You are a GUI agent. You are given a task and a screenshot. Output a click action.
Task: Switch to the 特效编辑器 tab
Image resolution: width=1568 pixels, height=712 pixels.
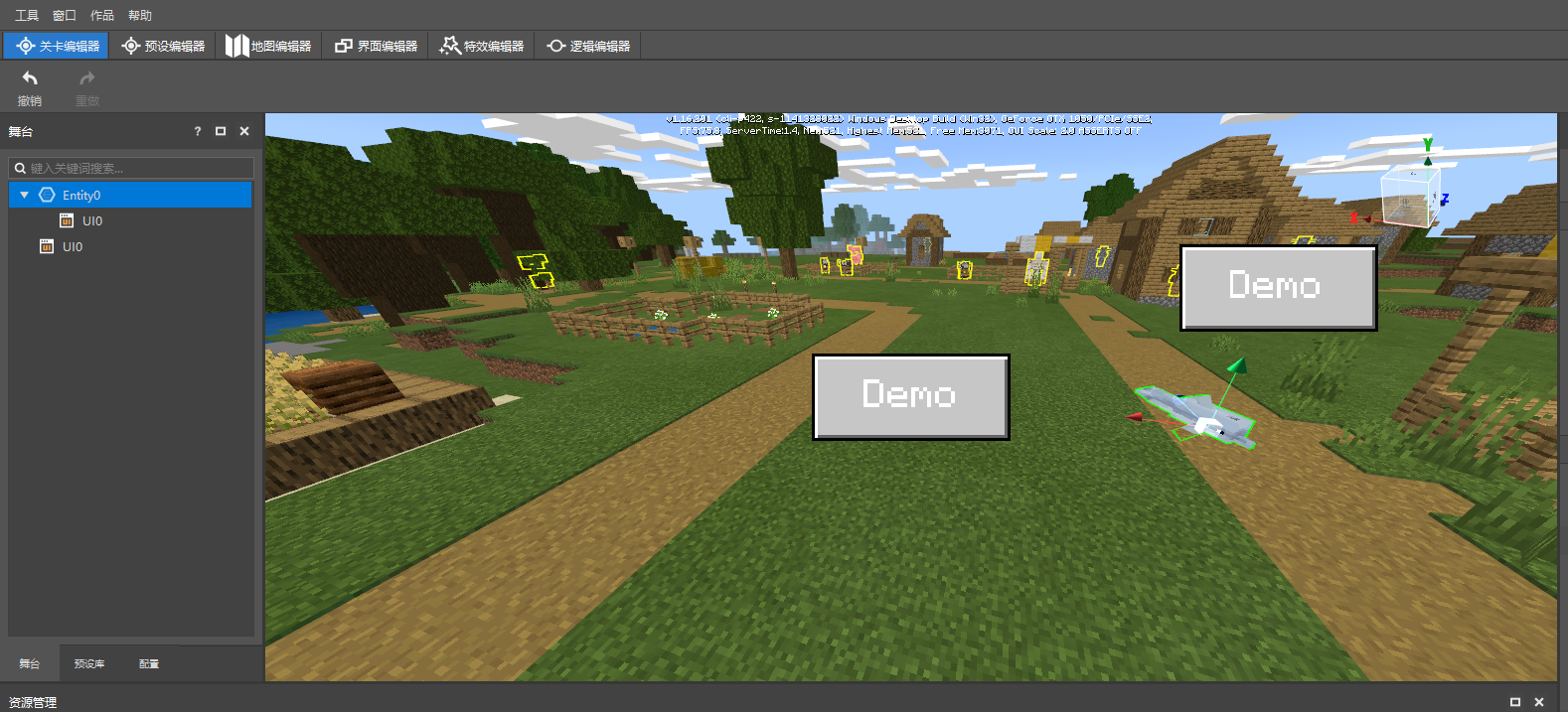482,46
